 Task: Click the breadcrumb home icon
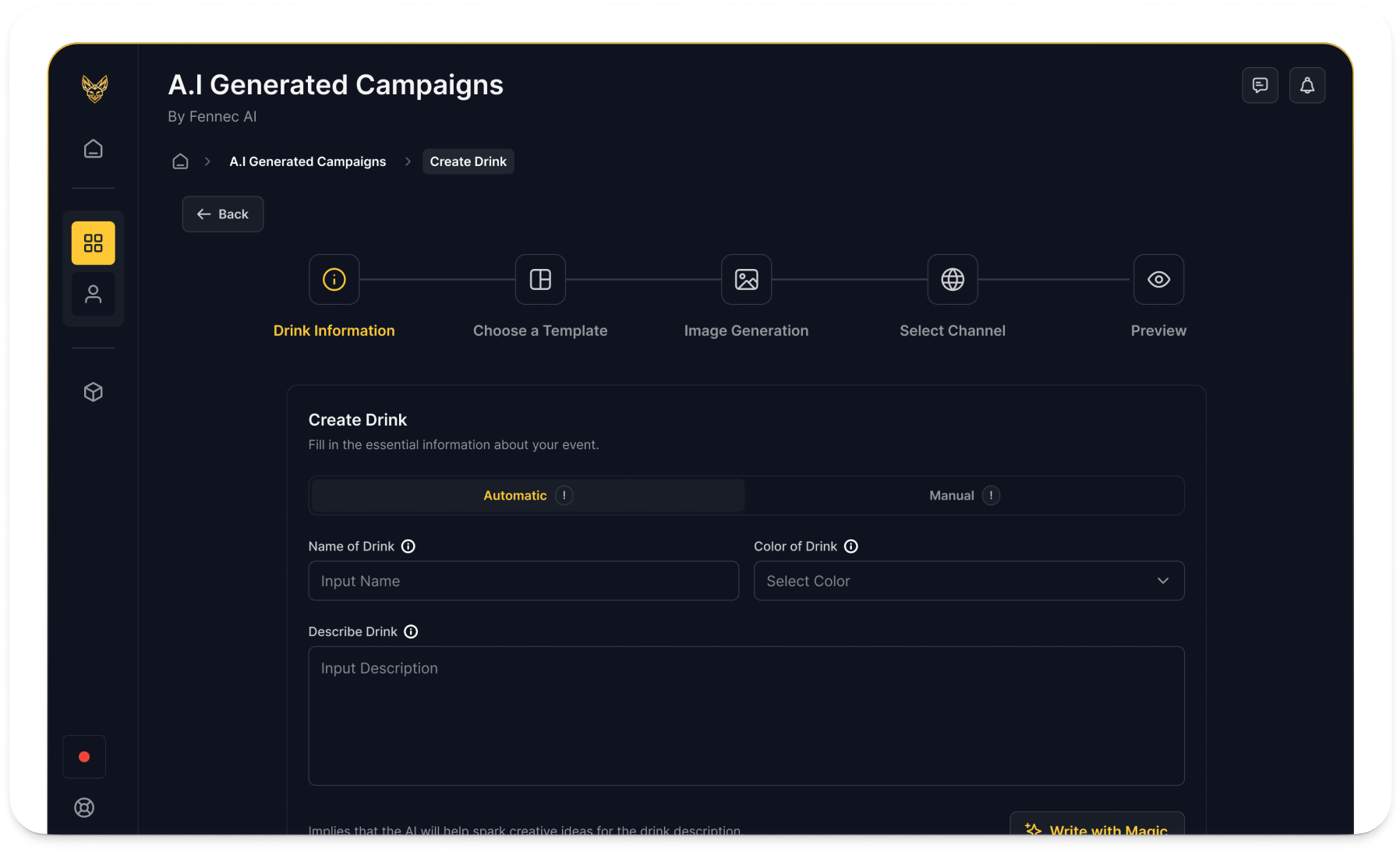[x=180, y=161]
